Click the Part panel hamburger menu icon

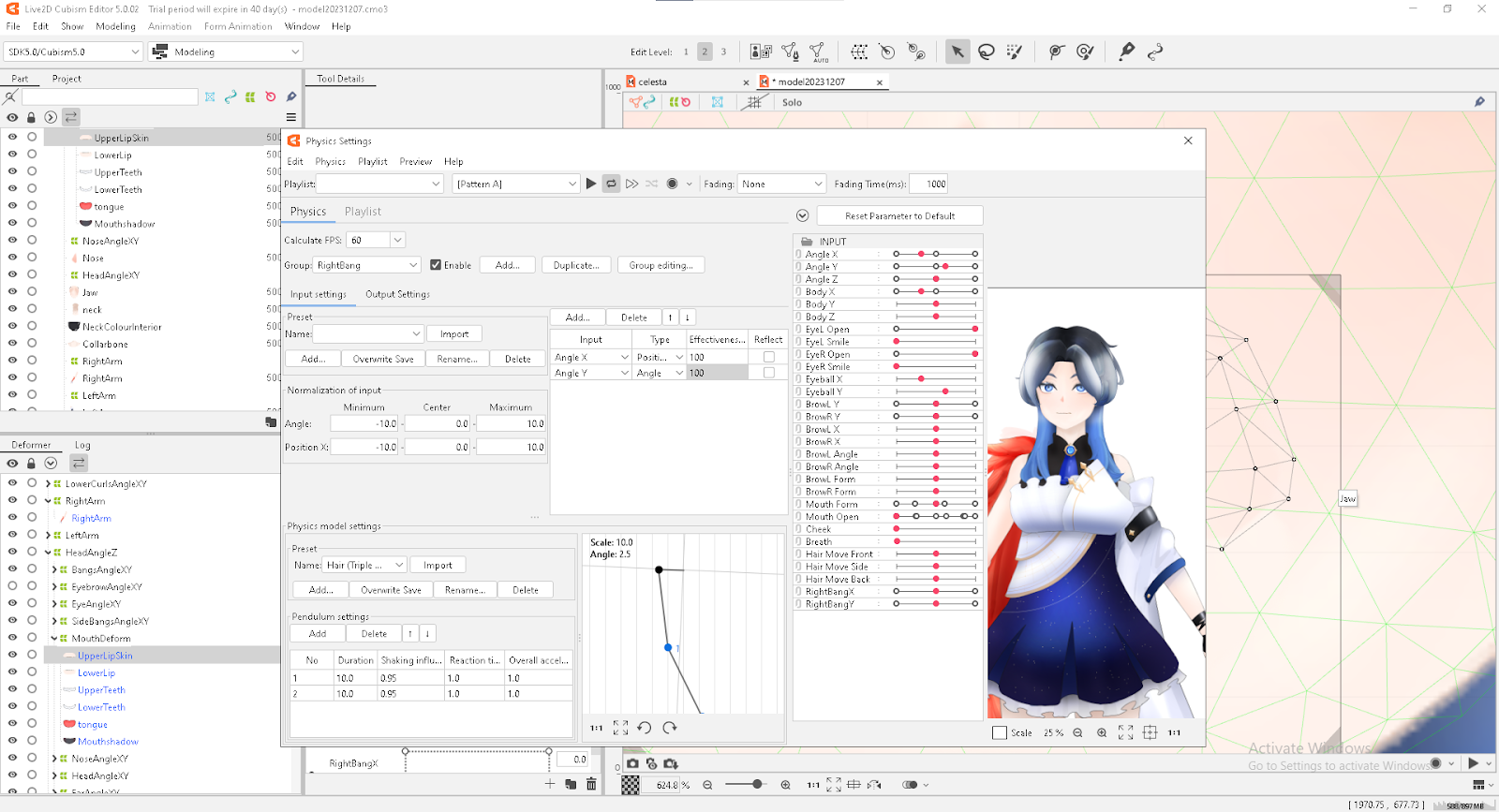(x=291, y=117)
